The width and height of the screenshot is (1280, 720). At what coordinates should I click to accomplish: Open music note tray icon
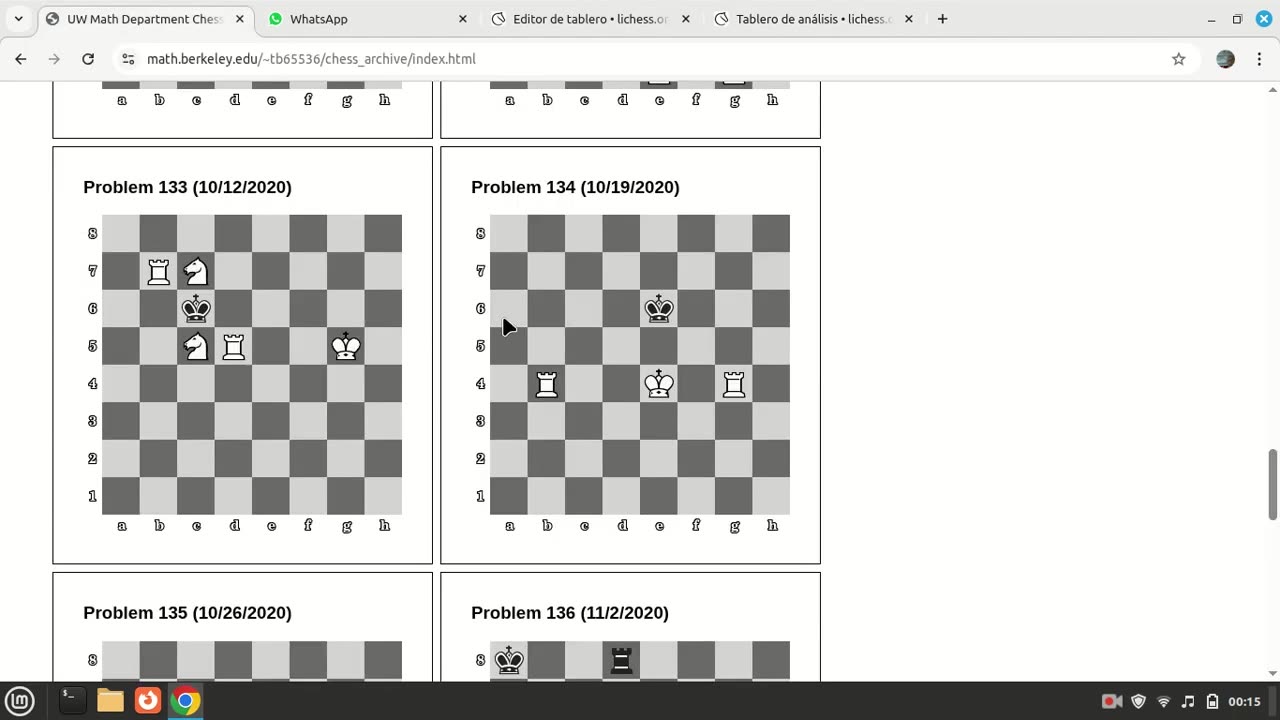(x=1188, y=701)
